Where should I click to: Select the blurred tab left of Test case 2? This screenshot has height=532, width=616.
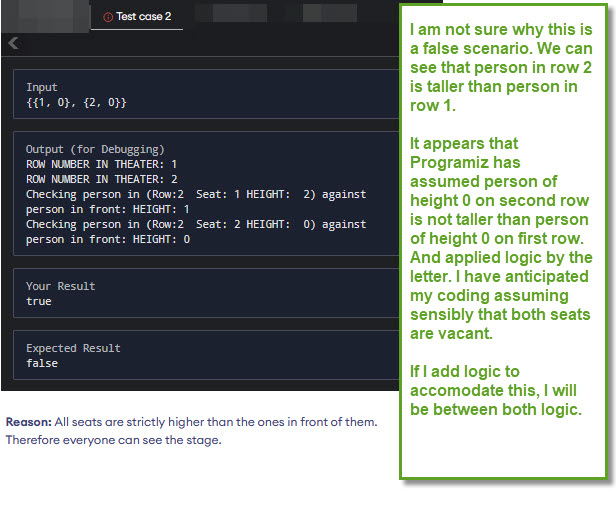coord(40,16)
